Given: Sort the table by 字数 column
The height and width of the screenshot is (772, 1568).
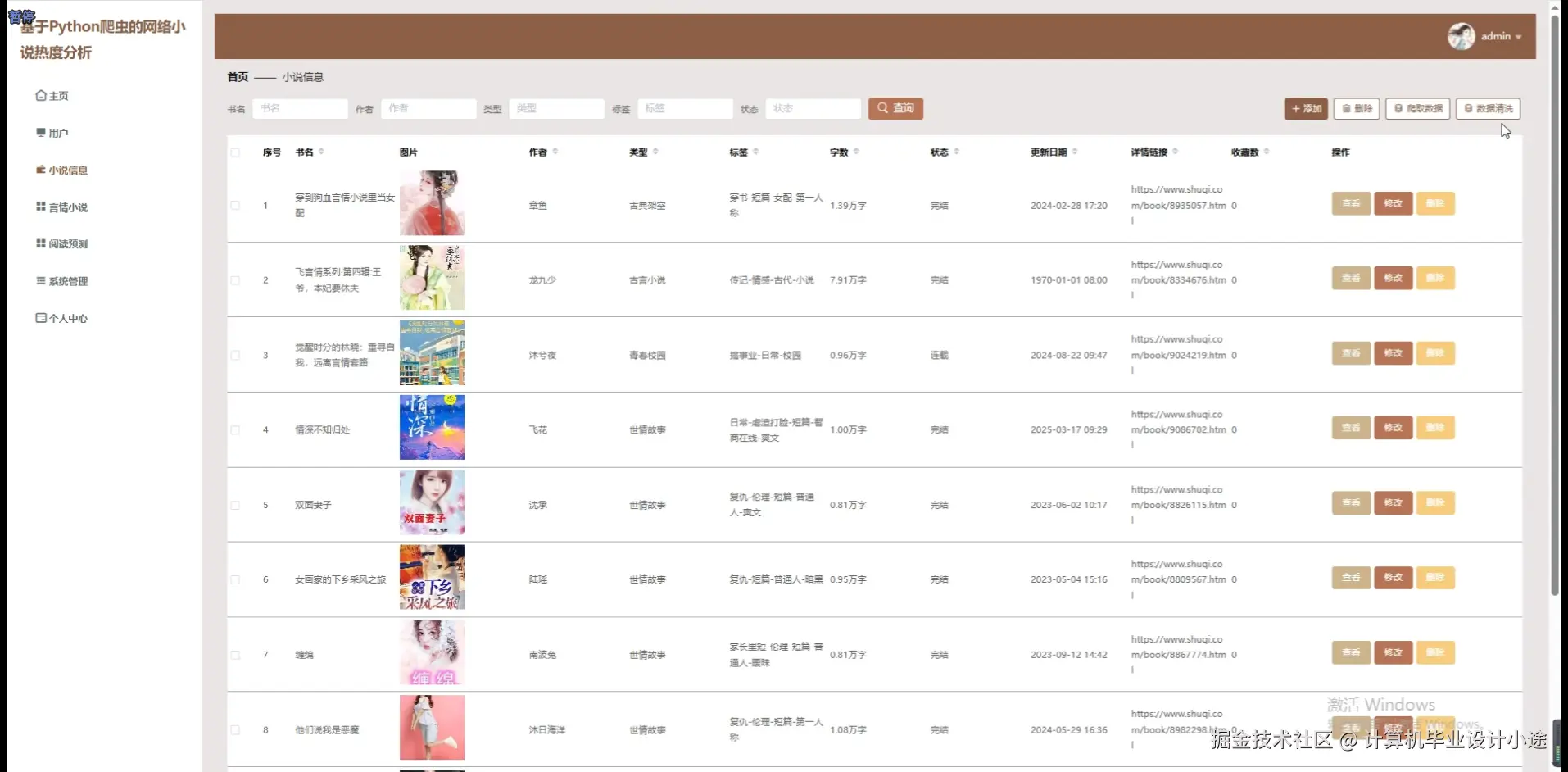Looking at the screenshot, I should [x=856, y=152].
